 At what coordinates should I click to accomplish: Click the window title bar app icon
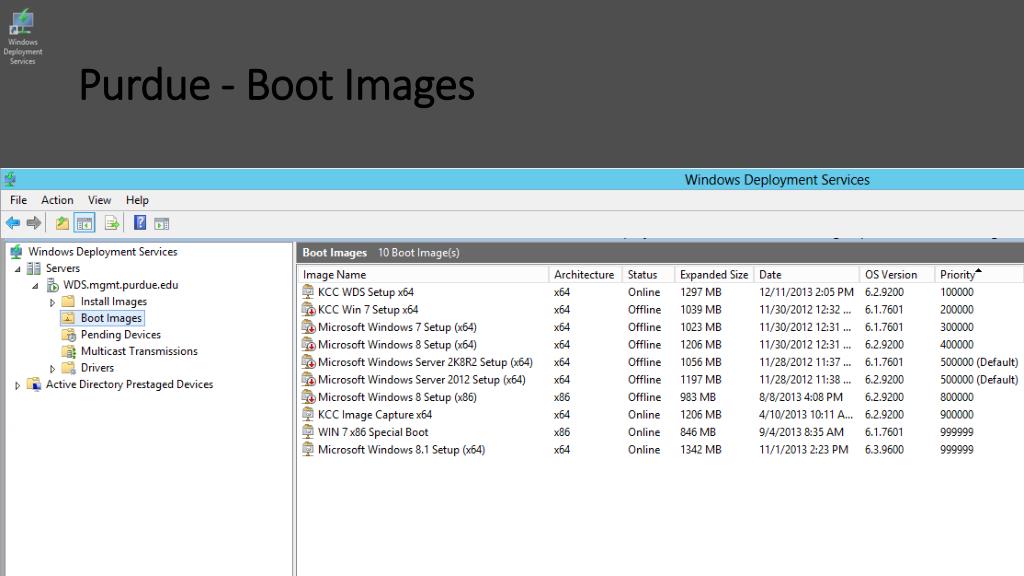[10, 179]
